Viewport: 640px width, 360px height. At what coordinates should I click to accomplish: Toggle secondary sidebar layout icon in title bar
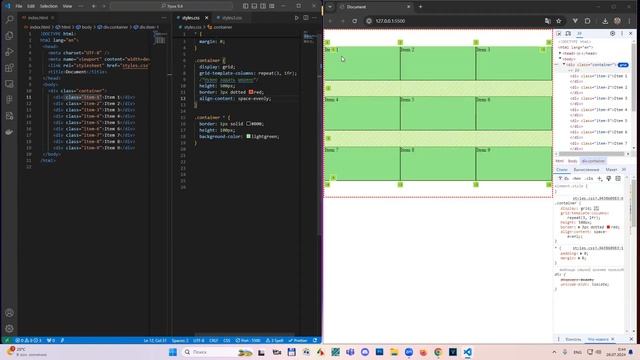point(263,6)
